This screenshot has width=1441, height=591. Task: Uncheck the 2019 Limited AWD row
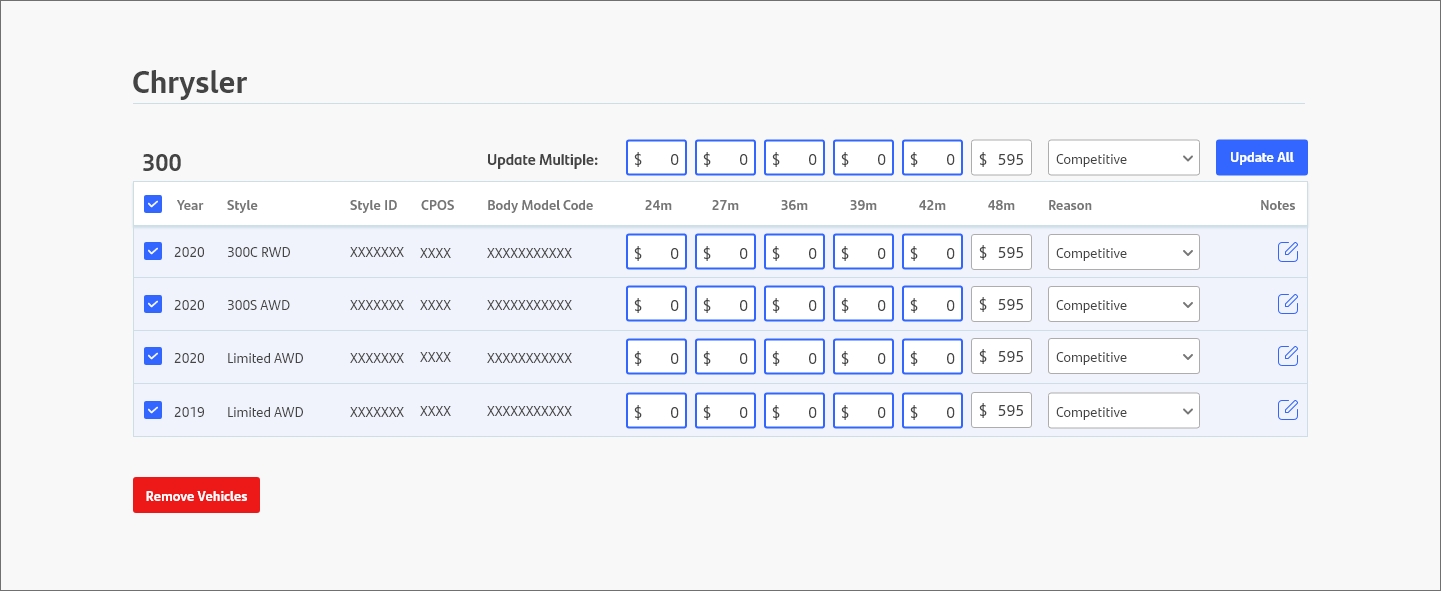[153, 409]
